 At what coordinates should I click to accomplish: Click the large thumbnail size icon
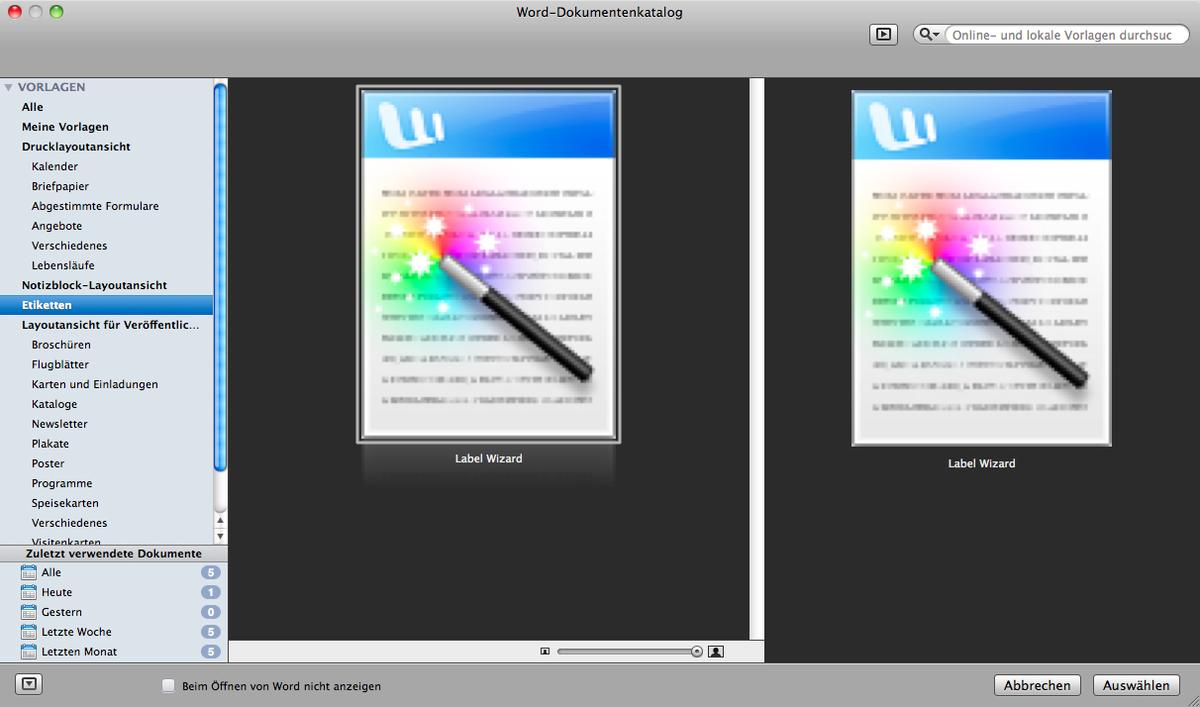(716, 651)
